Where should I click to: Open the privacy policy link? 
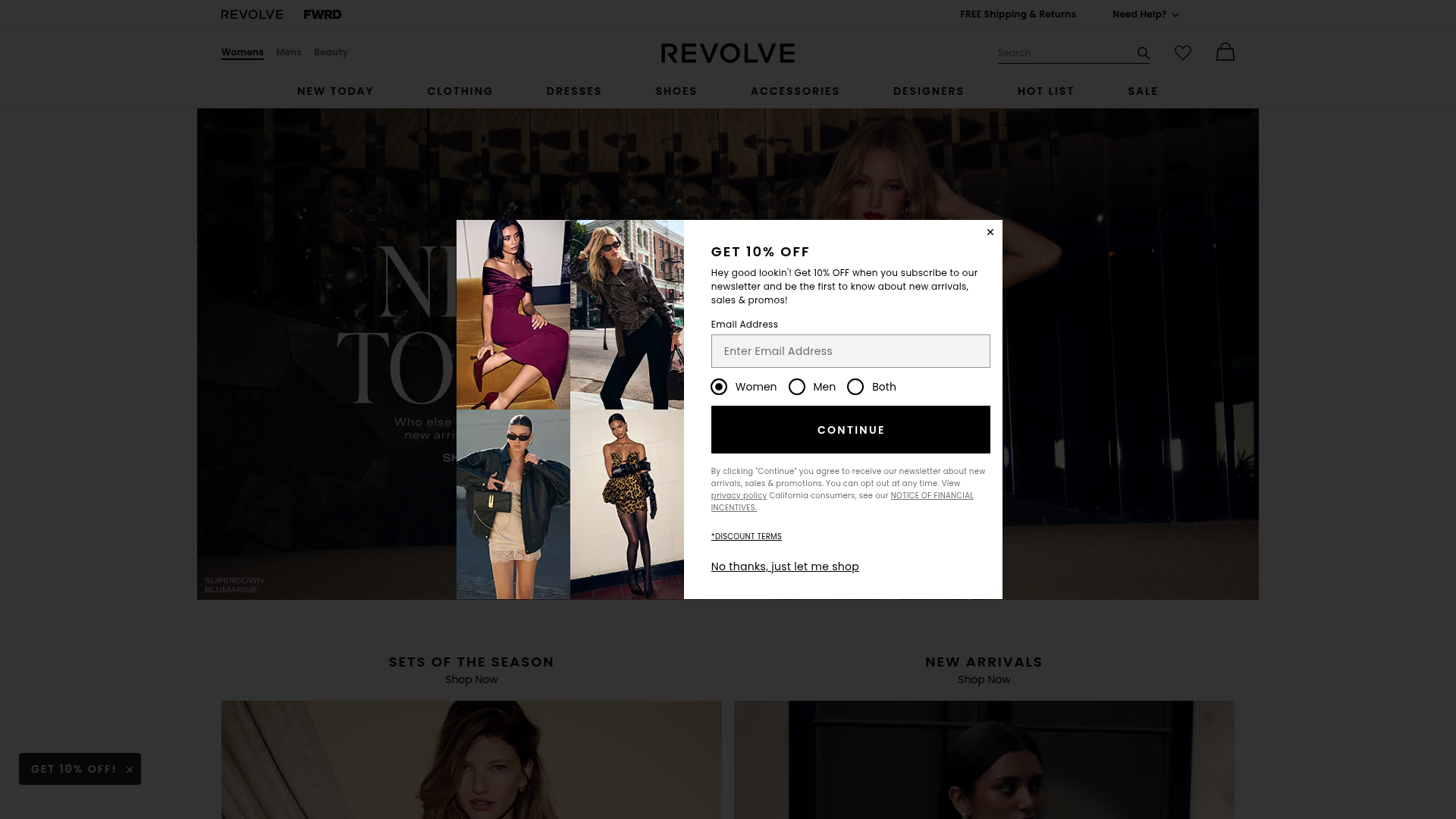click(738, 495)
